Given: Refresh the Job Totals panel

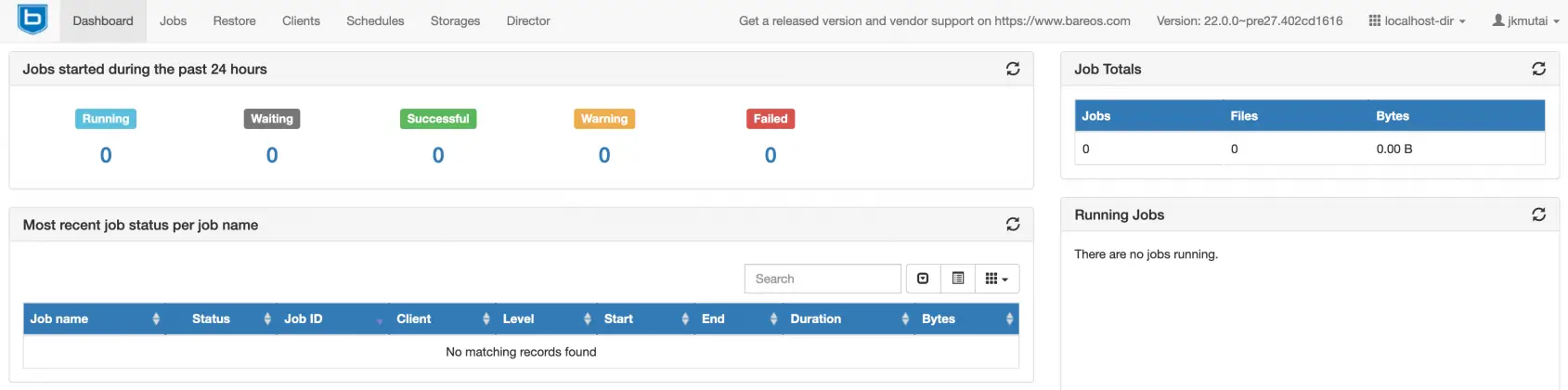Looking at the screenshot, I should click(x=1538, y=69).
